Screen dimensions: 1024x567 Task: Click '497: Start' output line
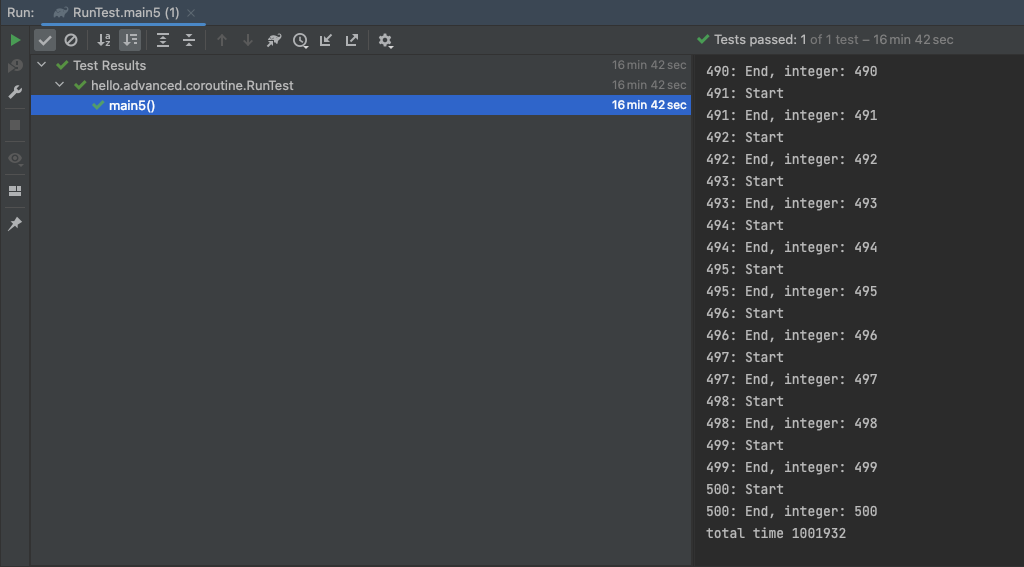[744, 357]
